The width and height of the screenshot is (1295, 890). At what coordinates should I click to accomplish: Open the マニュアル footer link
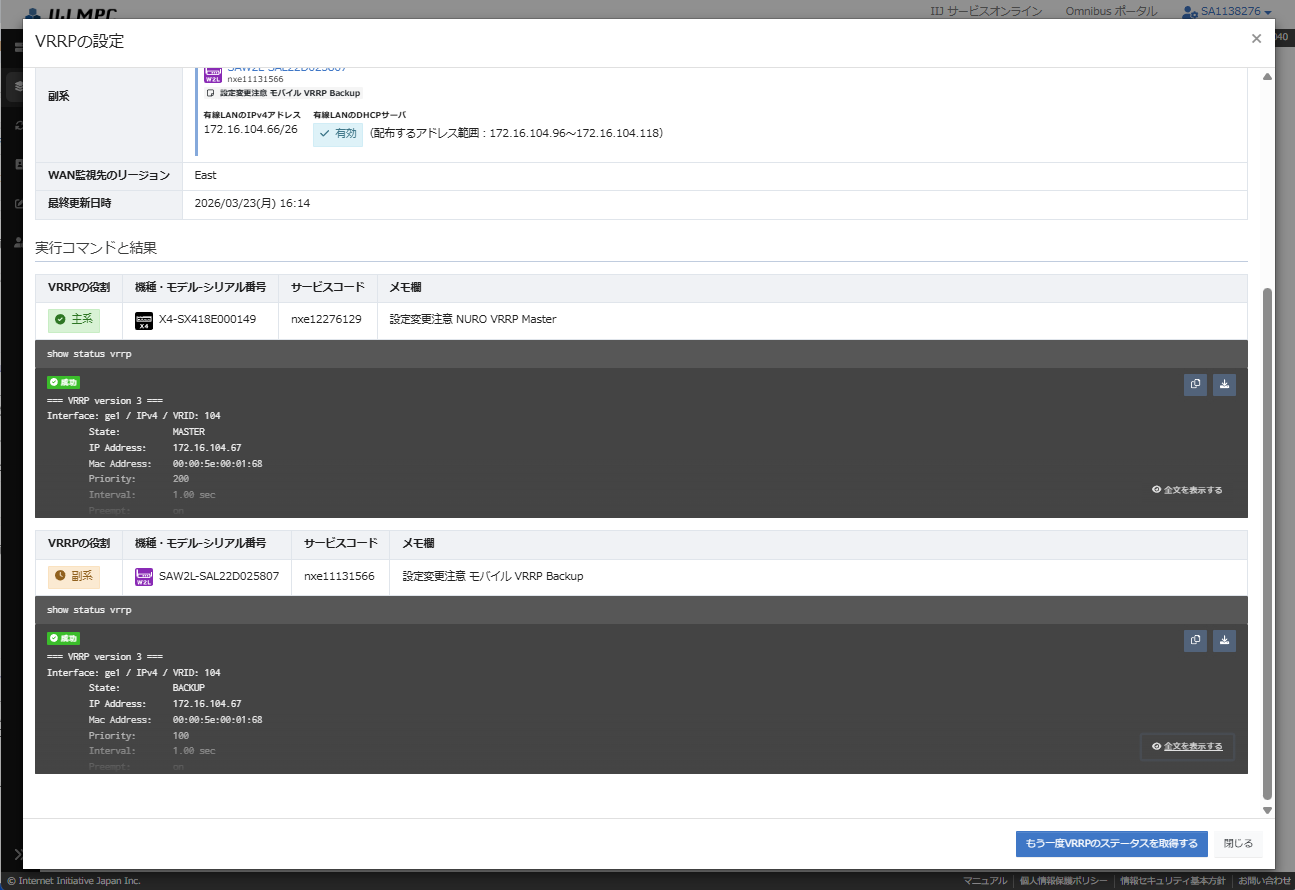[985, 881]
